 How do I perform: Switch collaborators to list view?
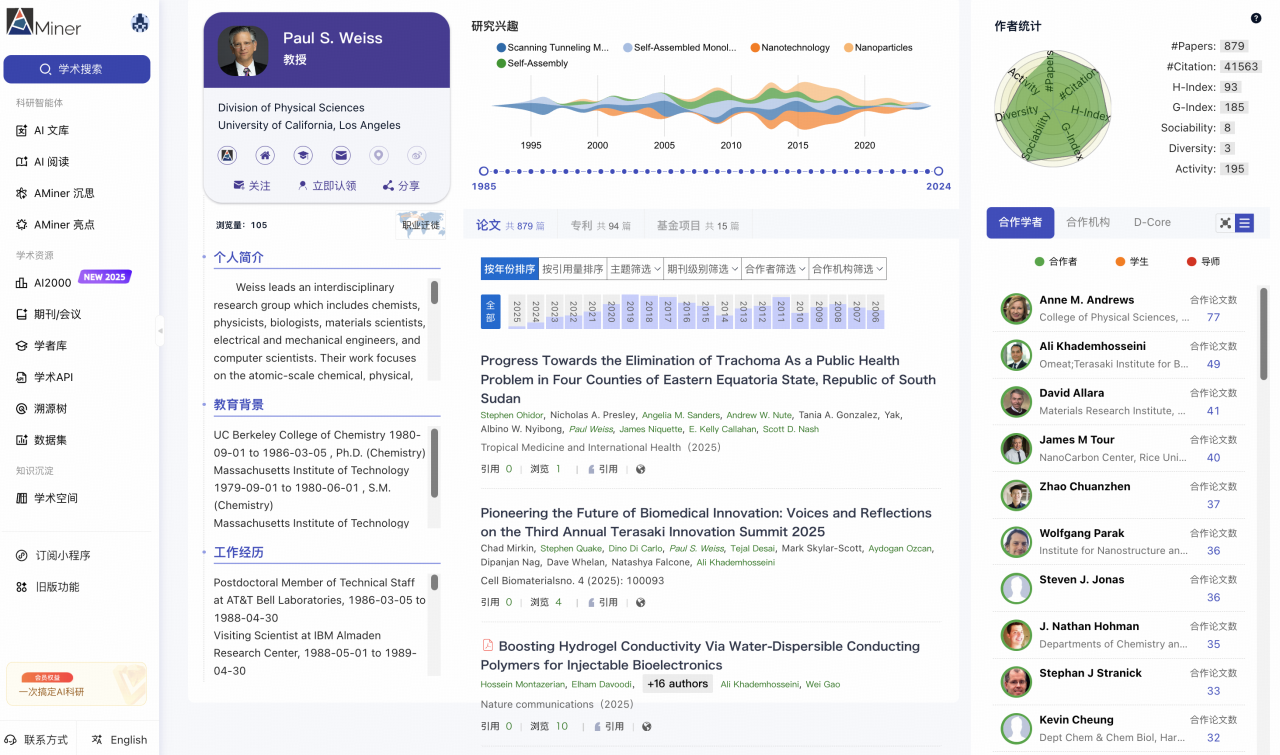[x=1244, y=223]
